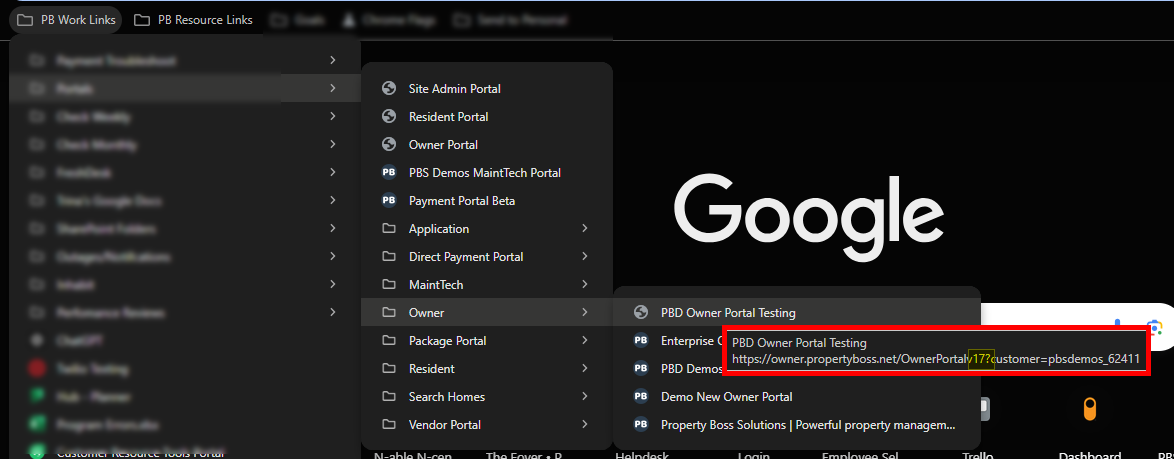Viewport: 1174px width, 459px height.
Task: Expand the Package Portal submenu arrow
Action: (x=585, y=341)
